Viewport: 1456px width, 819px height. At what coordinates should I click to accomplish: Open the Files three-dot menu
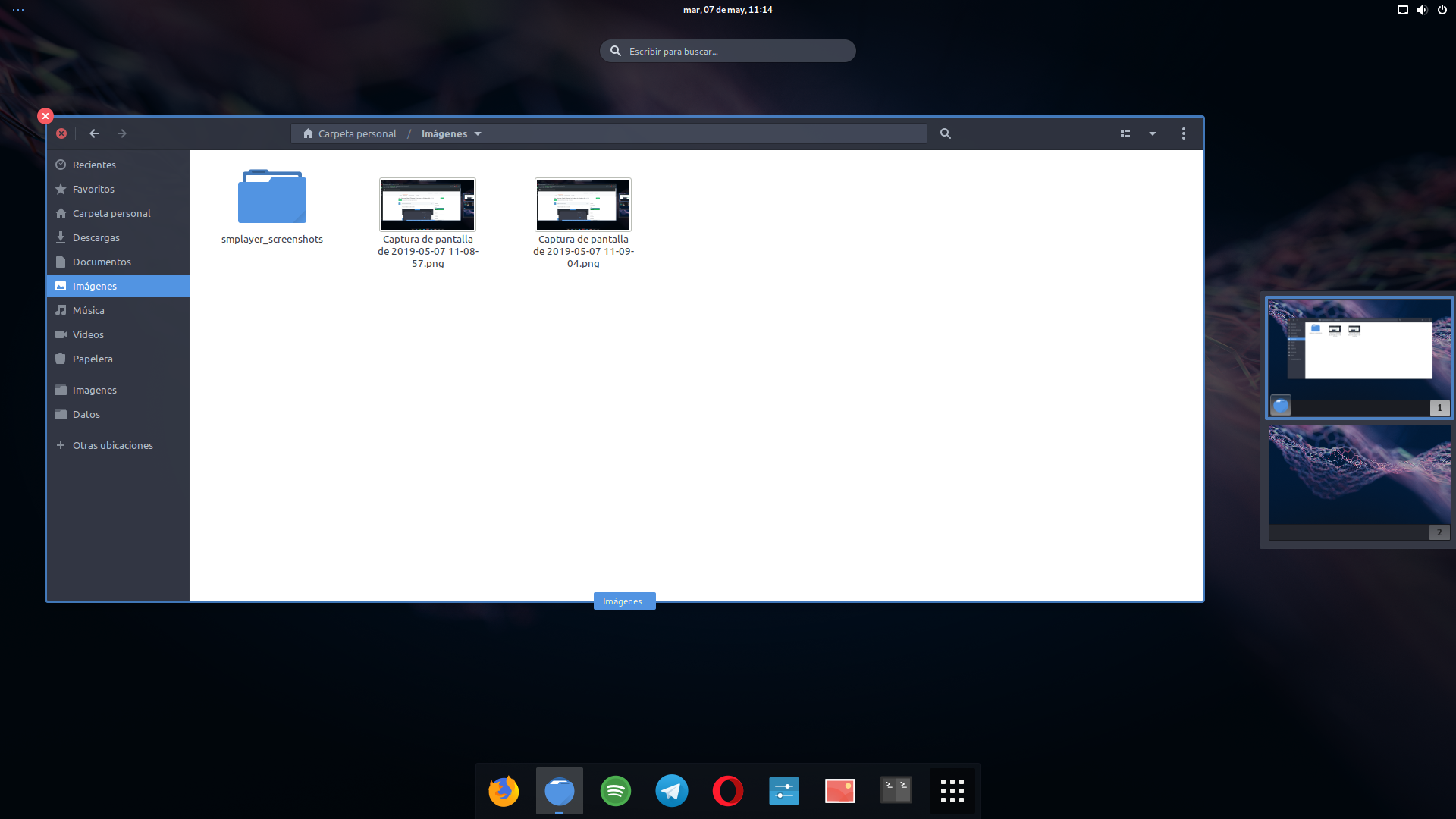click(x=1184, y=133)
